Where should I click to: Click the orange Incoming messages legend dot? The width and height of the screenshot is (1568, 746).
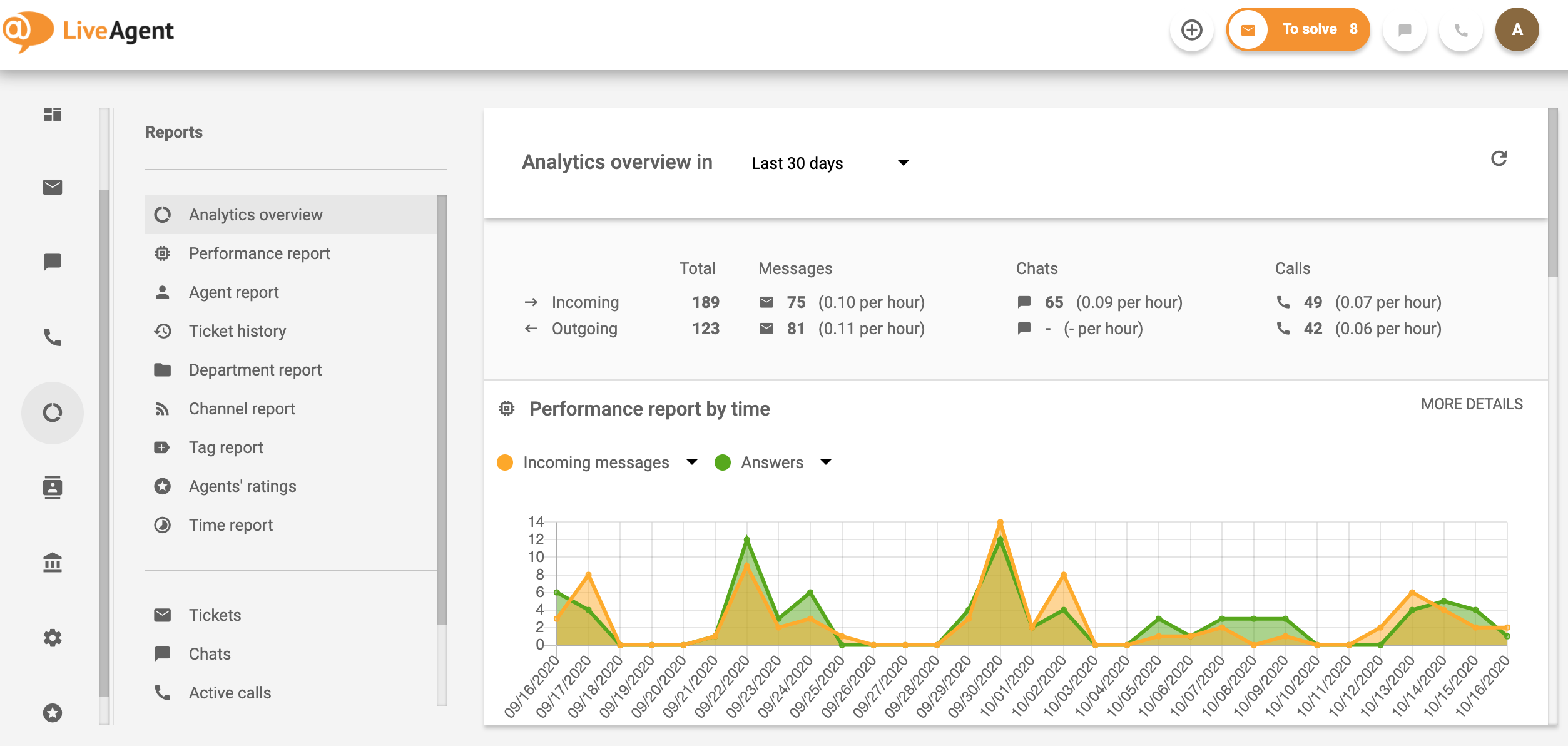pyautogui.click(x=506, y=462)
